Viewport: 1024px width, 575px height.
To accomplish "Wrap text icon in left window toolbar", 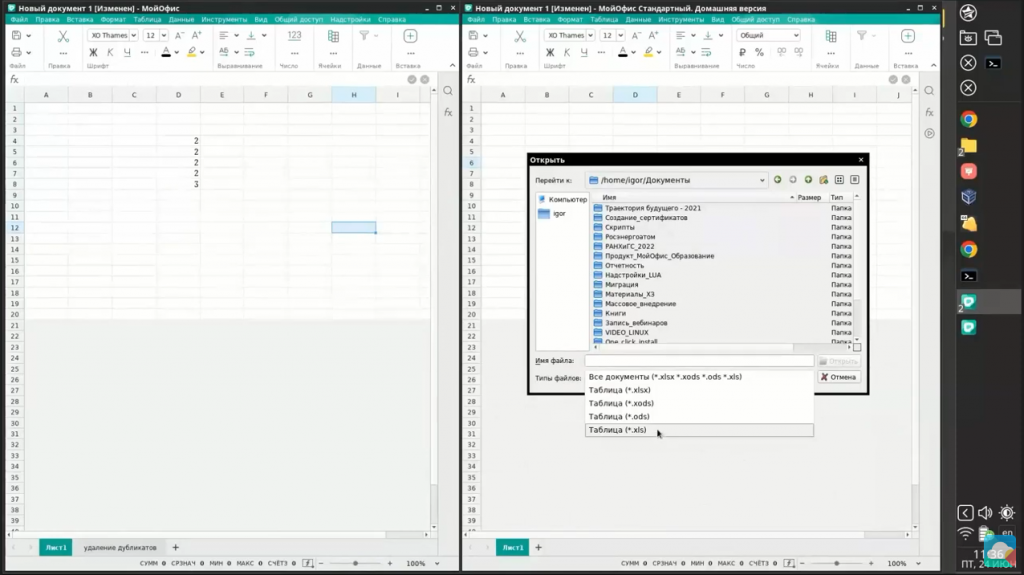I will pos(249,52).
